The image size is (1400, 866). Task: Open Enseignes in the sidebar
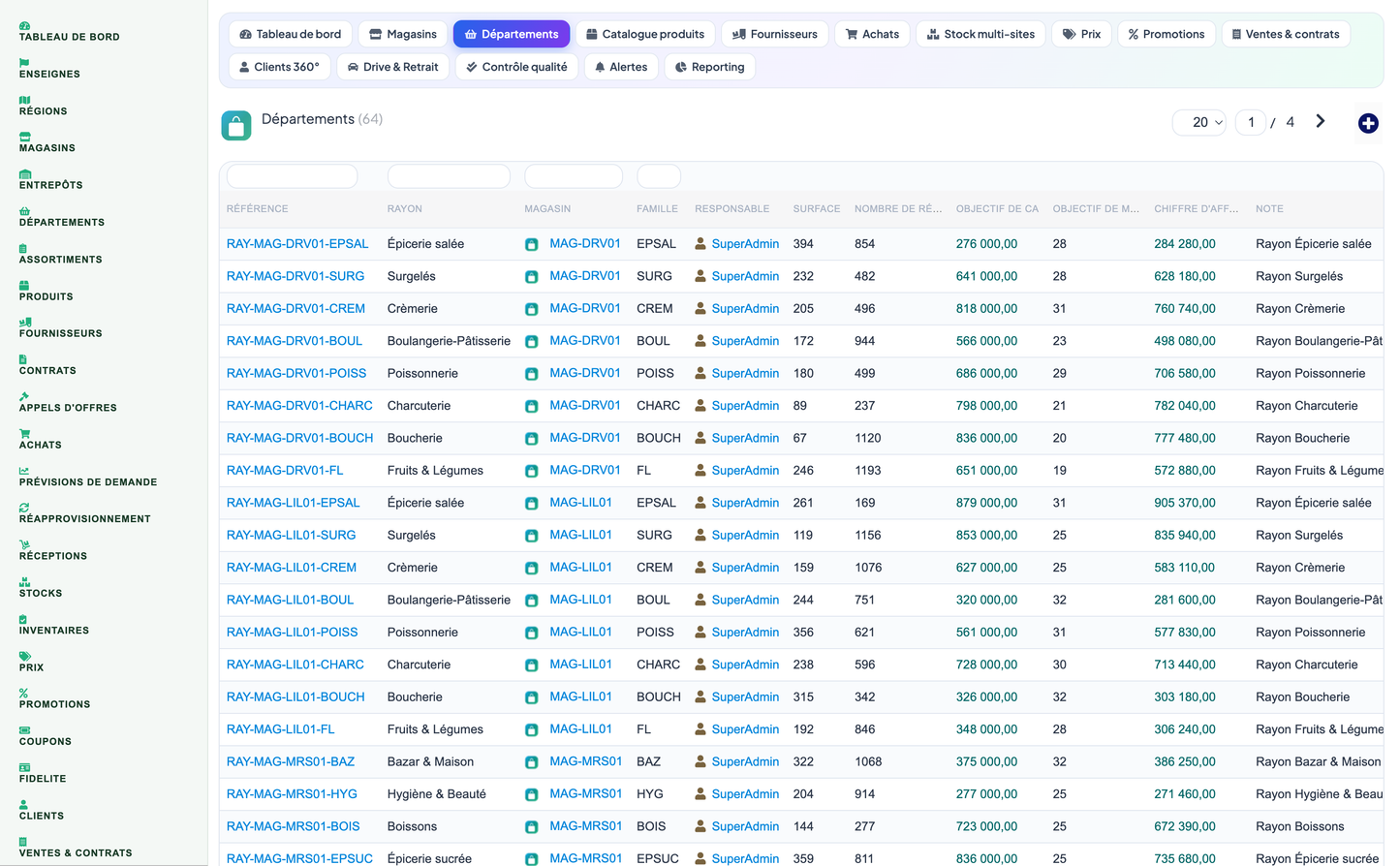(x=49, y=69)
